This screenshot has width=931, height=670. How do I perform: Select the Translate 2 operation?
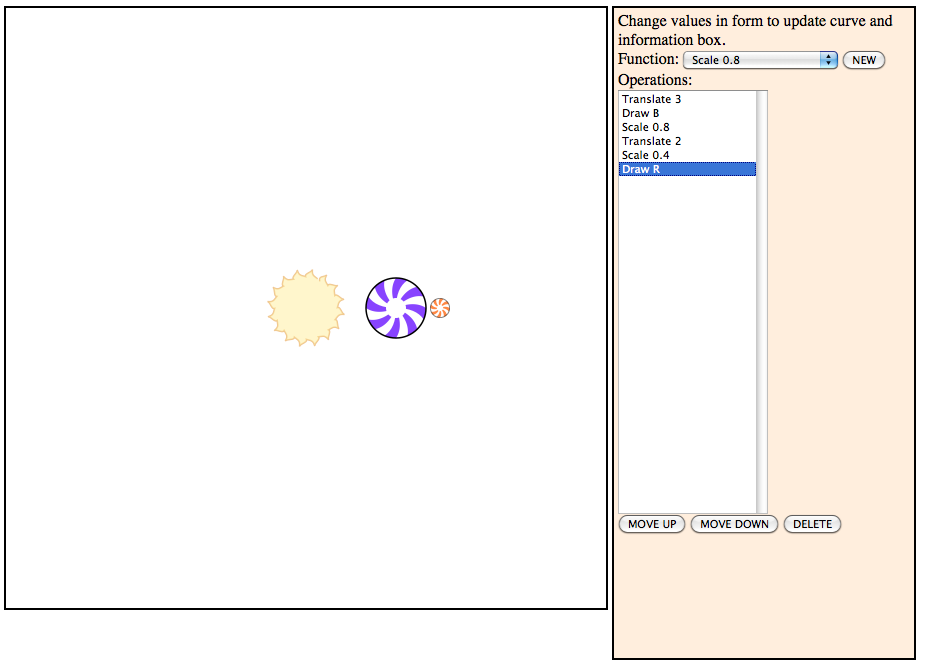pos(651,141)
